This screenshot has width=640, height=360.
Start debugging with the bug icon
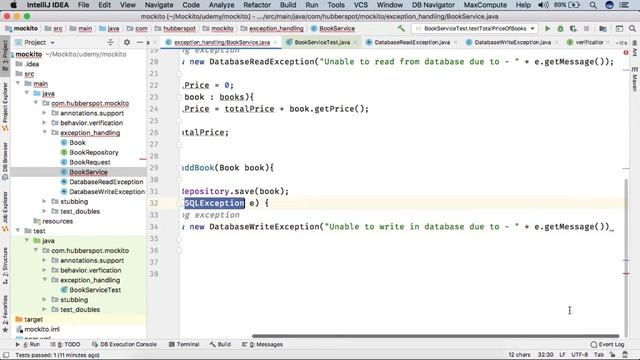click(560, 29)
